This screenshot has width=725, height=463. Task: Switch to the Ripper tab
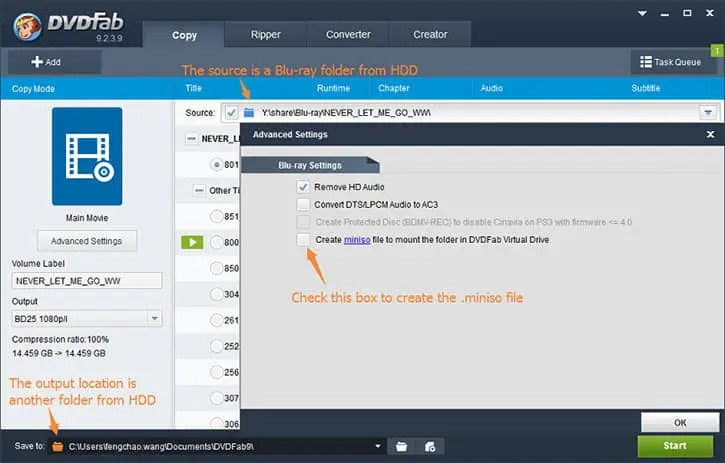(x=266, y=34)
